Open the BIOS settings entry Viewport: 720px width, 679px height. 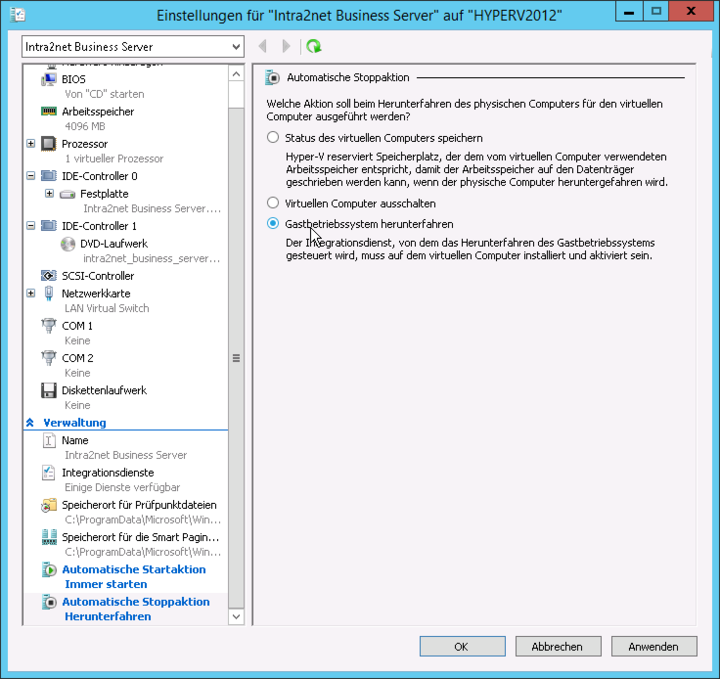click(x=73, y=79)
